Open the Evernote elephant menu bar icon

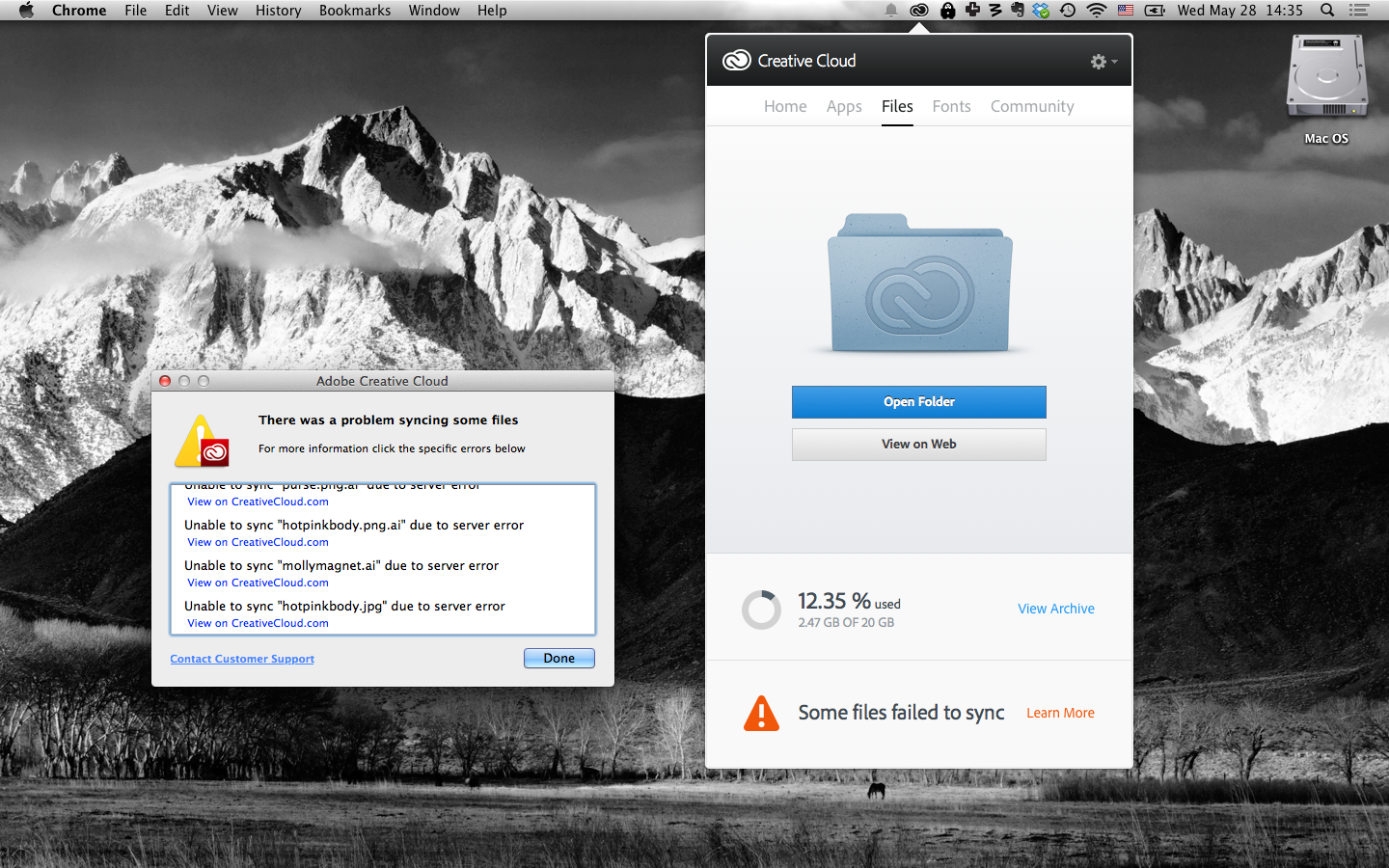coord(1018,11)
